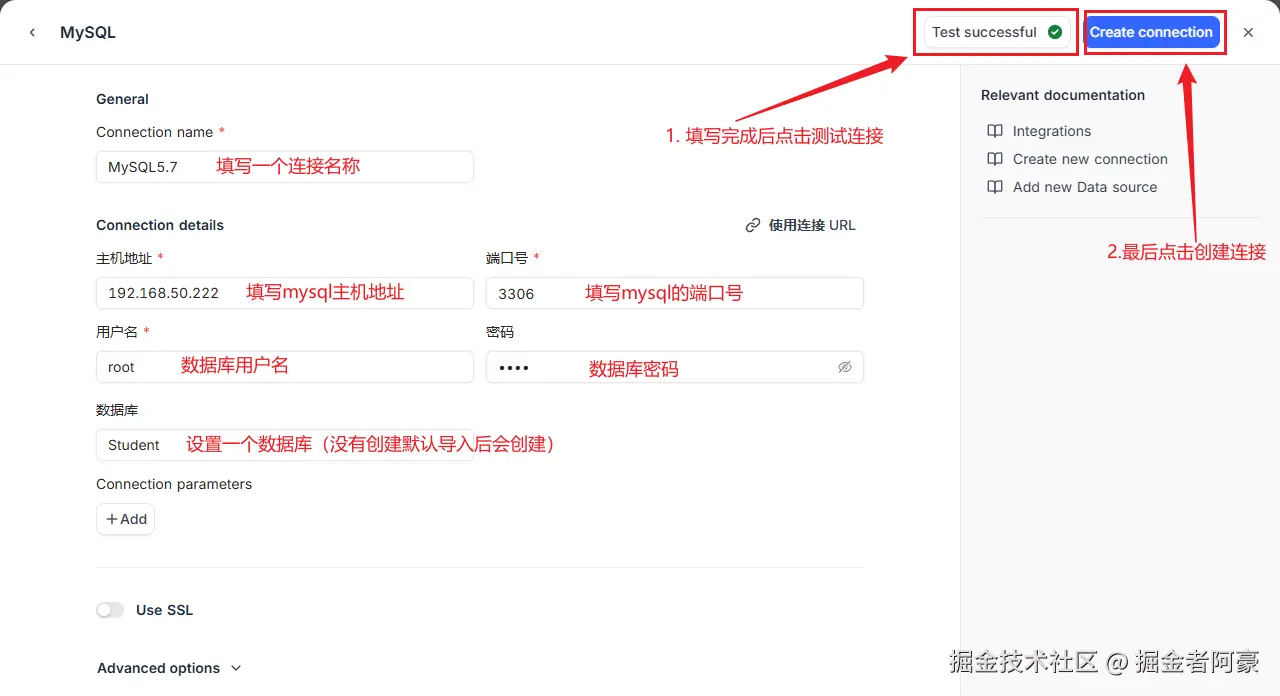Screen dimensions: 1280x696
Task: Go back using the left chevron
Action: pos(32,32)
